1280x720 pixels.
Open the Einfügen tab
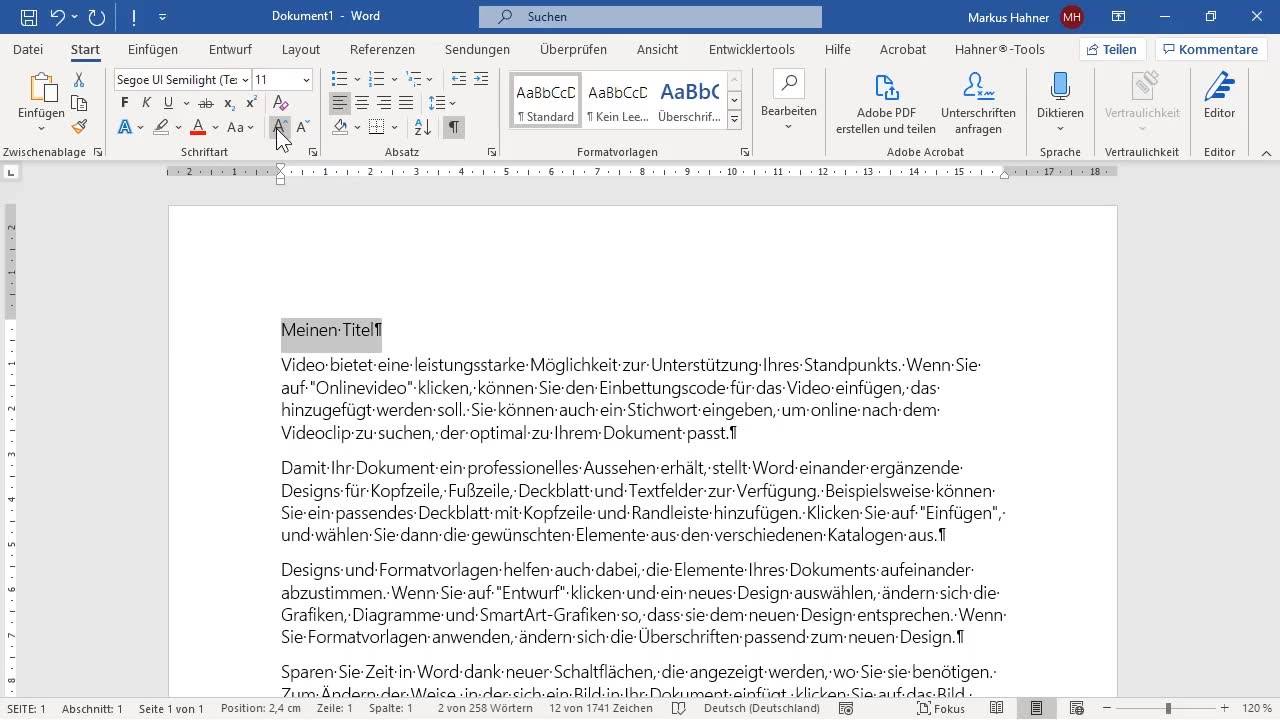153,49
